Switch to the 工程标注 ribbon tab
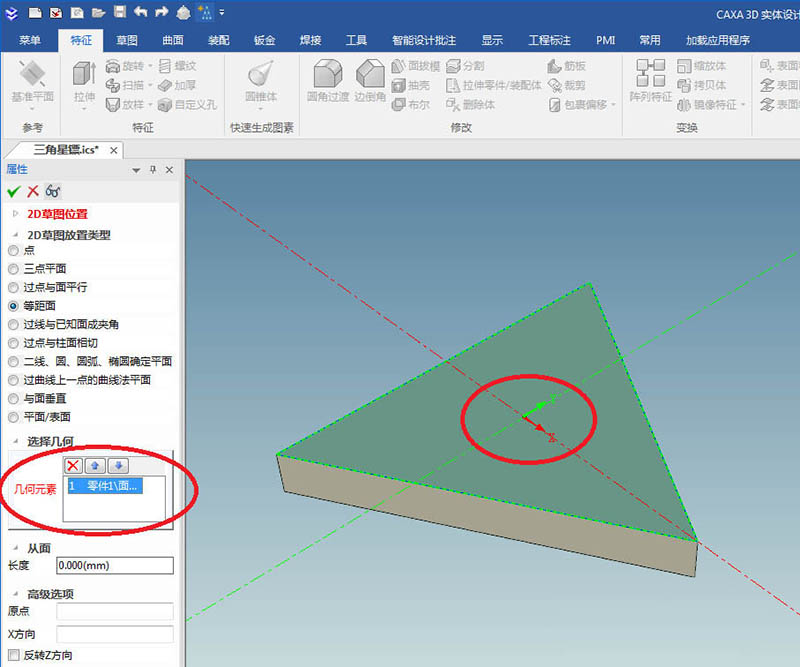The image size is (800, 667). coord(549,40)
